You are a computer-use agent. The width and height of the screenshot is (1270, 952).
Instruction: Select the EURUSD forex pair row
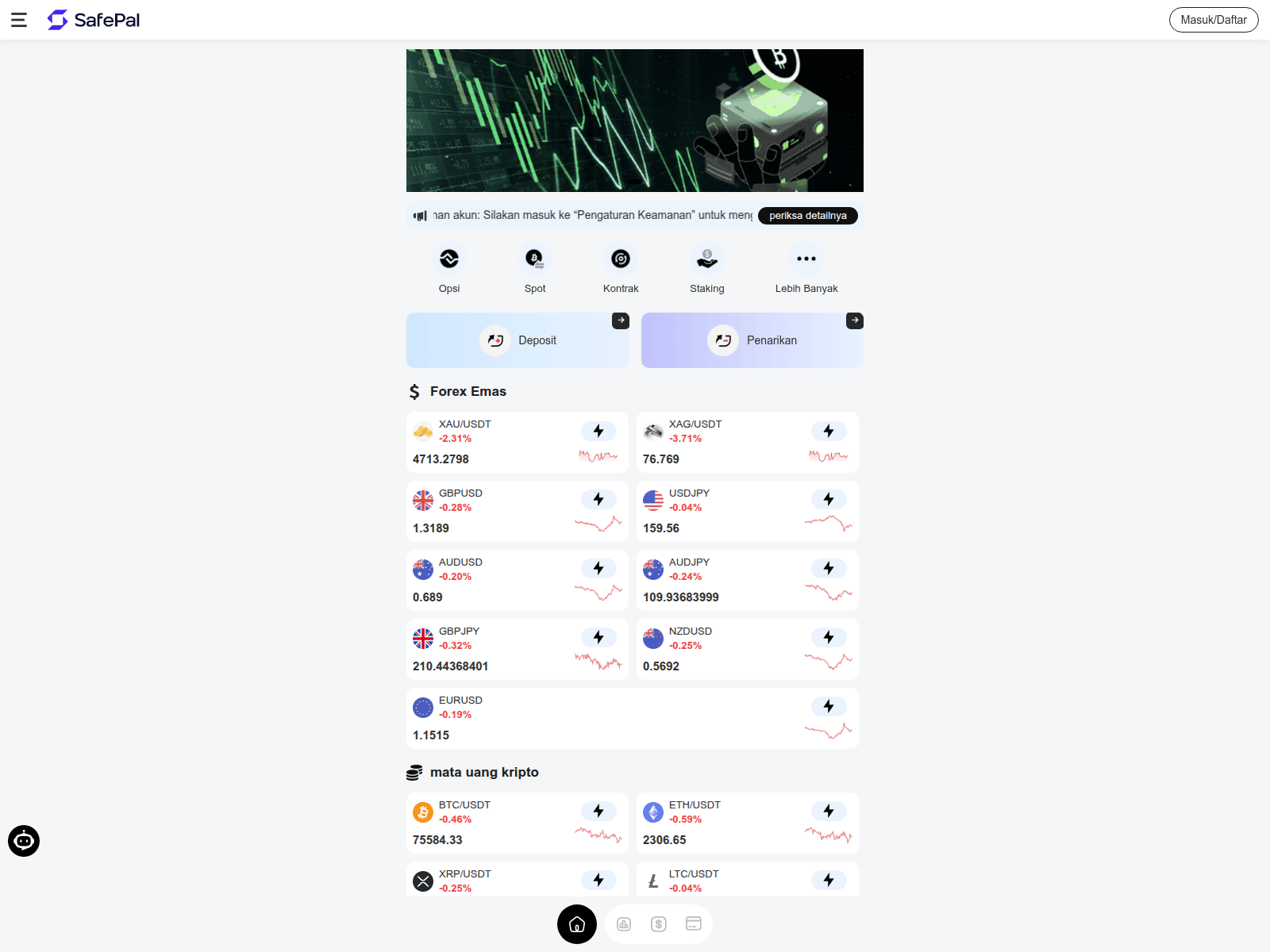coord(633,718)
